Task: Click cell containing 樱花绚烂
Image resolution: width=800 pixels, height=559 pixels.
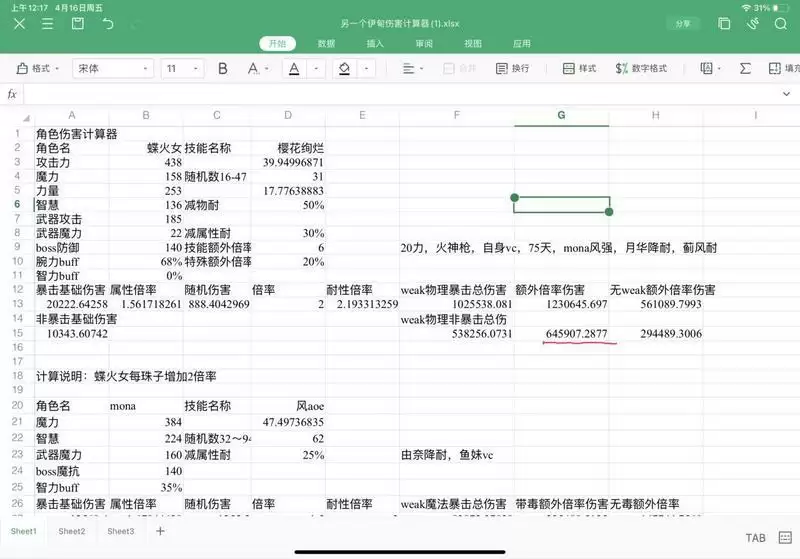Action: tap(288, 148)
